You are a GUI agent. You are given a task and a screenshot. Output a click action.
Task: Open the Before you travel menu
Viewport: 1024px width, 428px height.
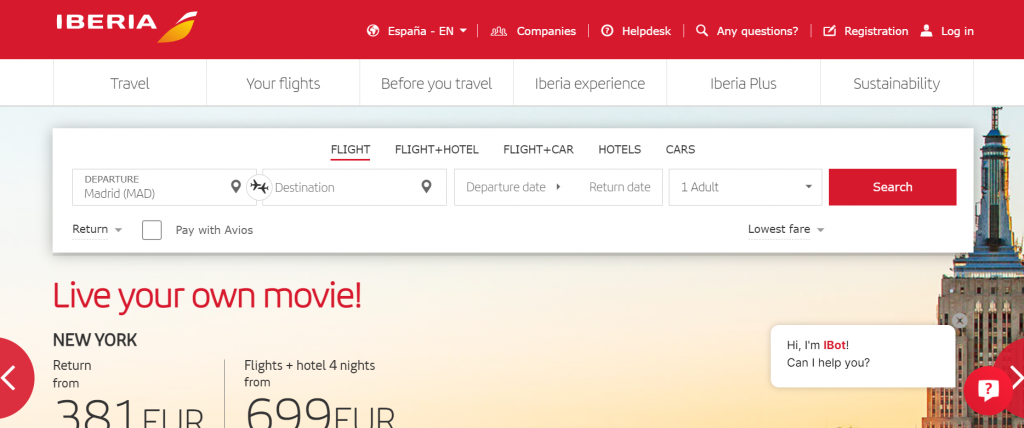pos(436,84)
